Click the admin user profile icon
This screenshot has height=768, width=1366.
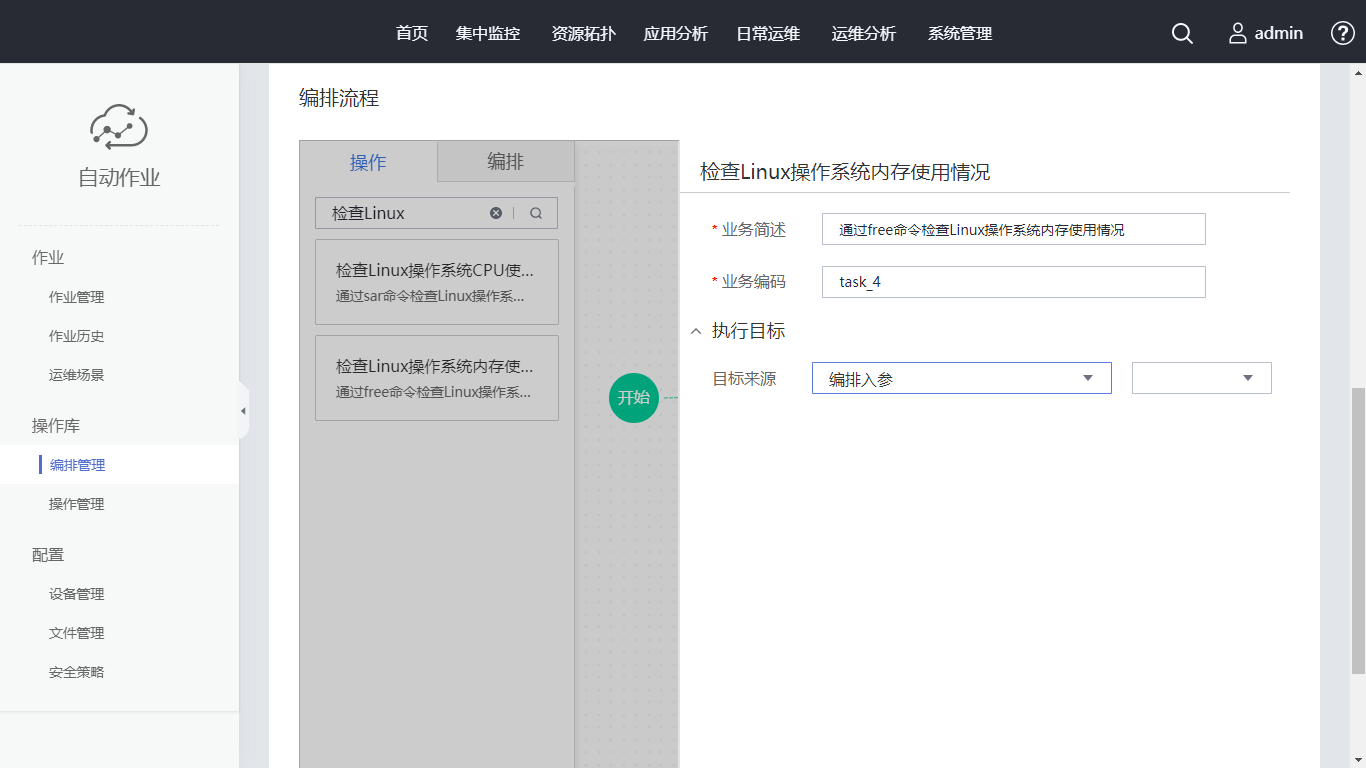coord(1238,34)
